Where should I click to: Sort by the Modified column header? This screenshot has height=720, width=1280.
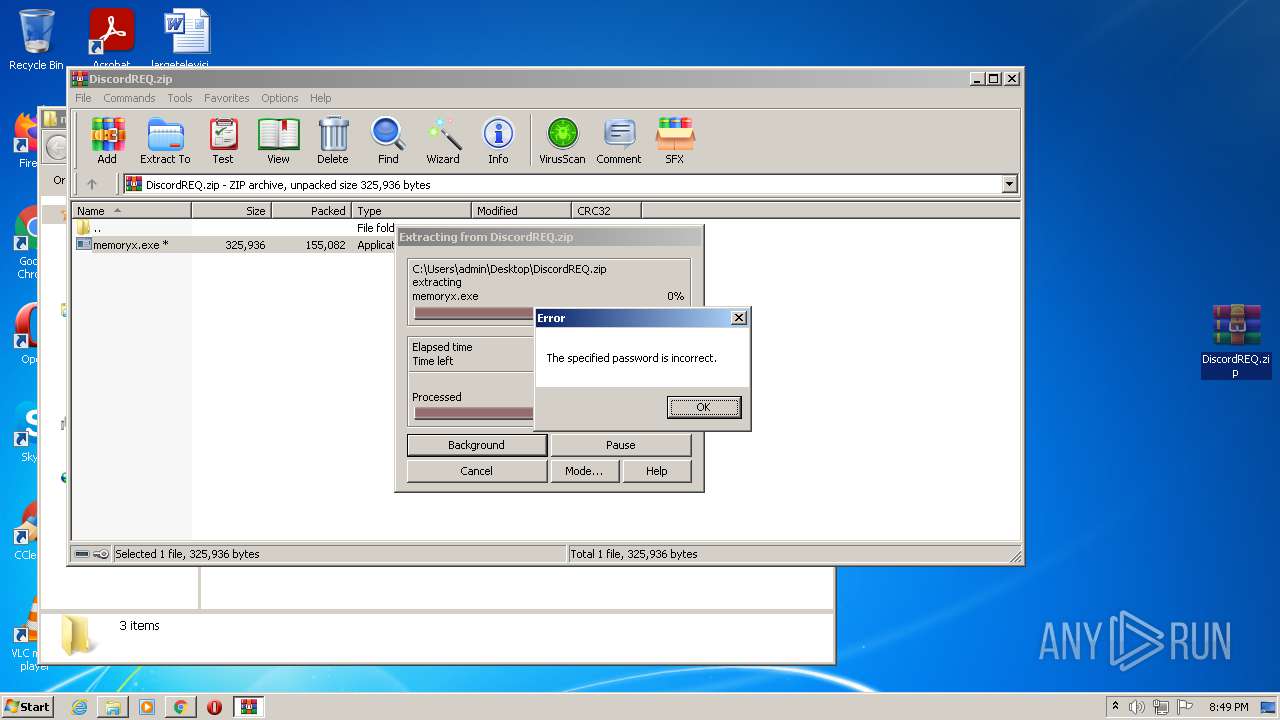coord(521,211)
